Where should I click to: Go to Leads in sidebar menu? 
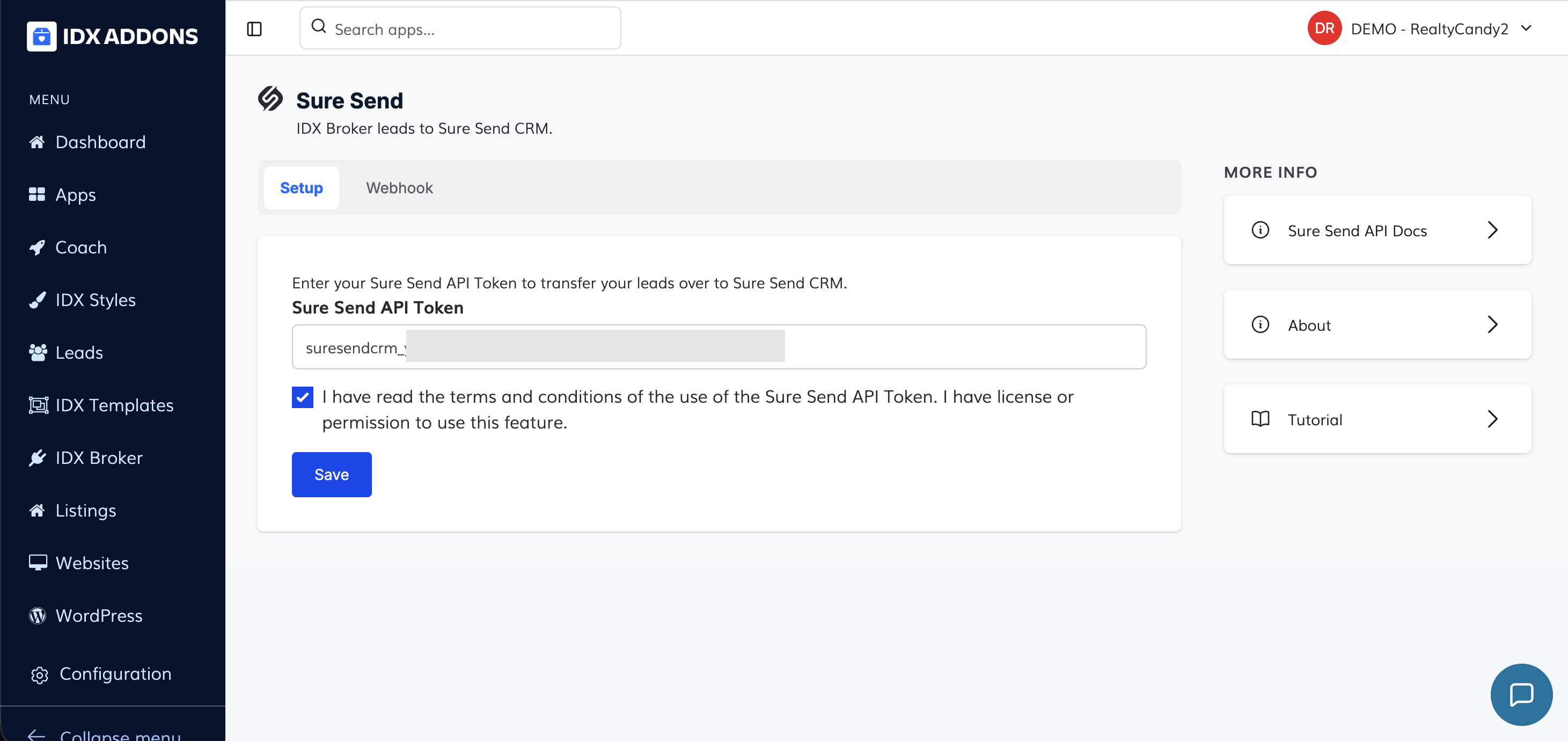pyautogui.click(x=79, y=353)
